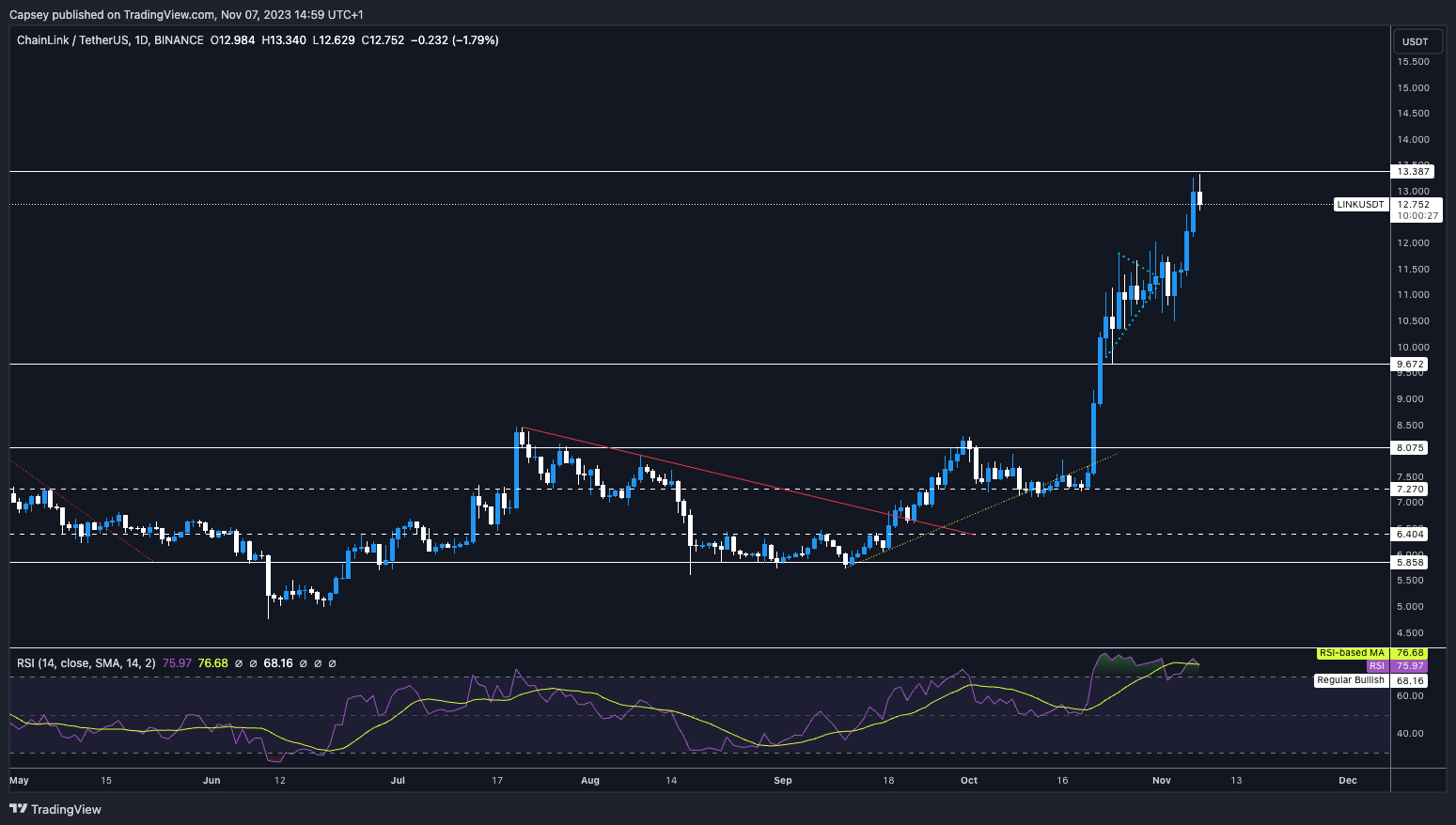This screenshot has width=1456, height=825.
Task: Click the 6.404 dashed level label
Action: pyautogui.click(x=1411, y=535)
